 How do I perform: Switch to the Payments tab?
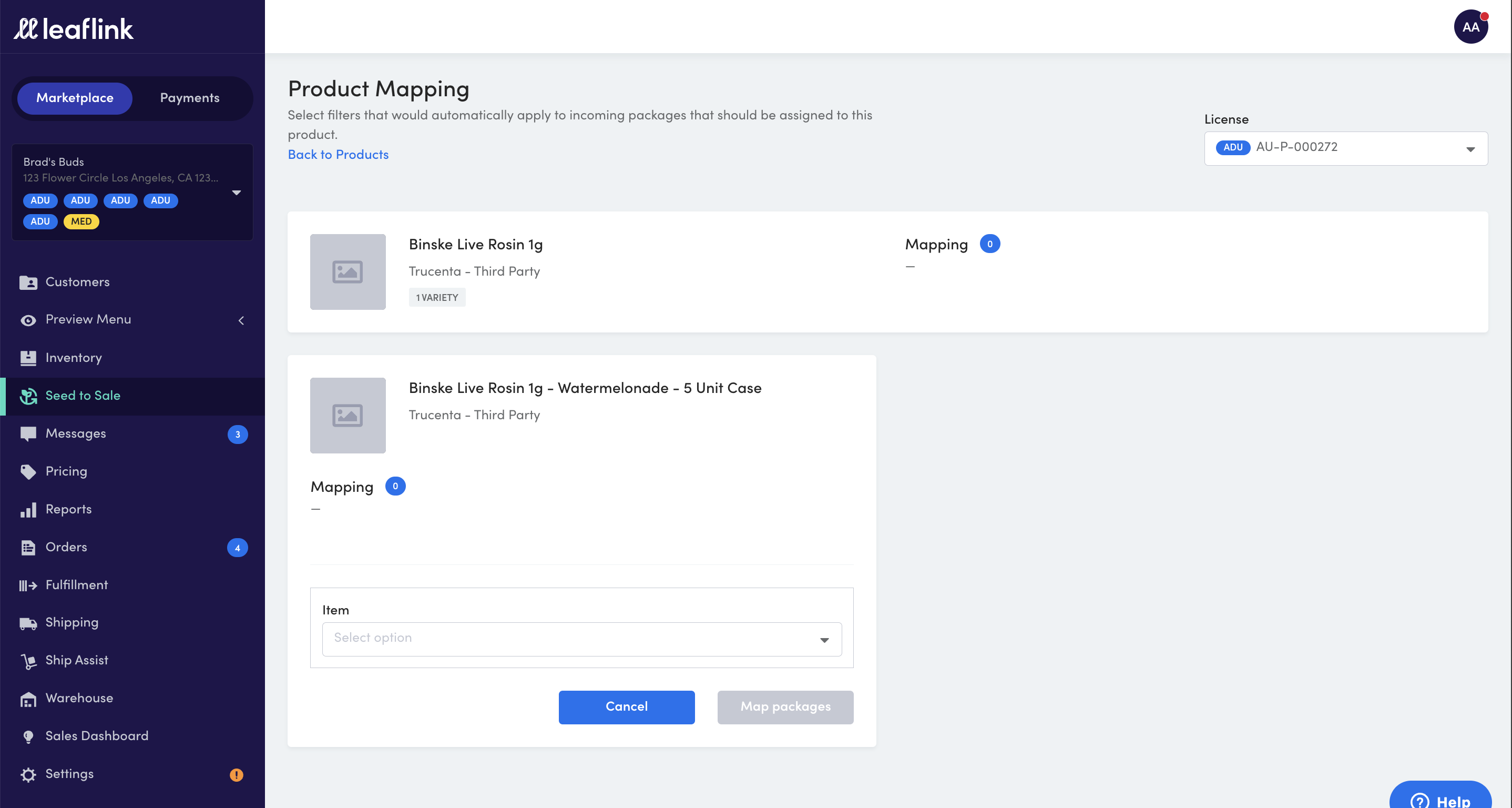pos(190,98)
